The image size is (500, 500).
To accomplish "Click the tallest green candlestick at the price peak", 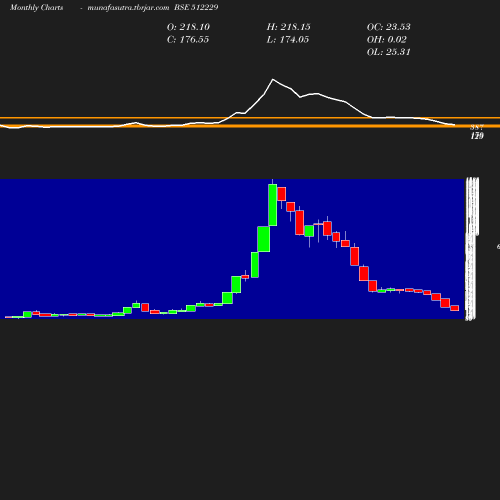I will click(273, 205).
